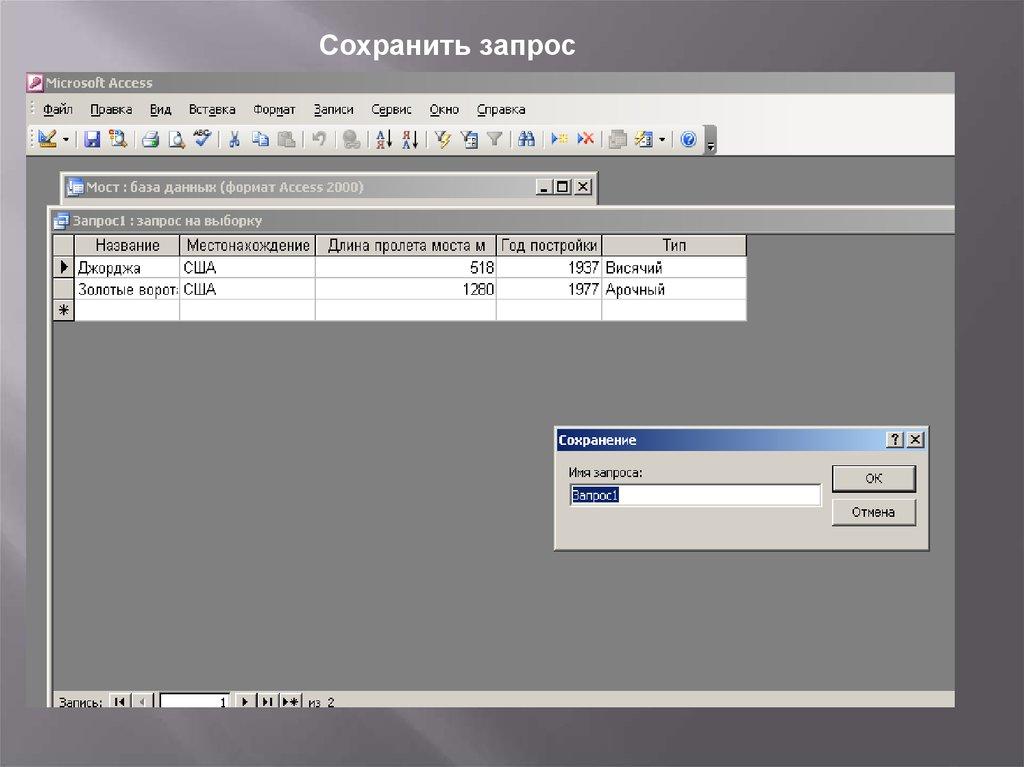The image size is (1024, 767).
Task: Open the Файл menu
Action: (58, 110)
